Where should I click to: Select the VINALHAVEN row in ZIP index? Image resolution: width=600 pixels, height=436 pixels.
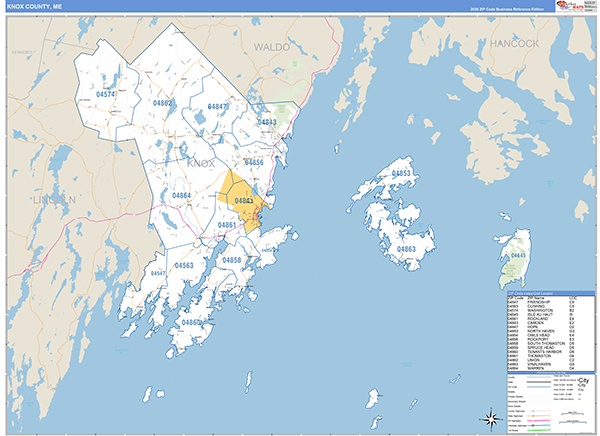pyautogui.click(x=541, y=364)
